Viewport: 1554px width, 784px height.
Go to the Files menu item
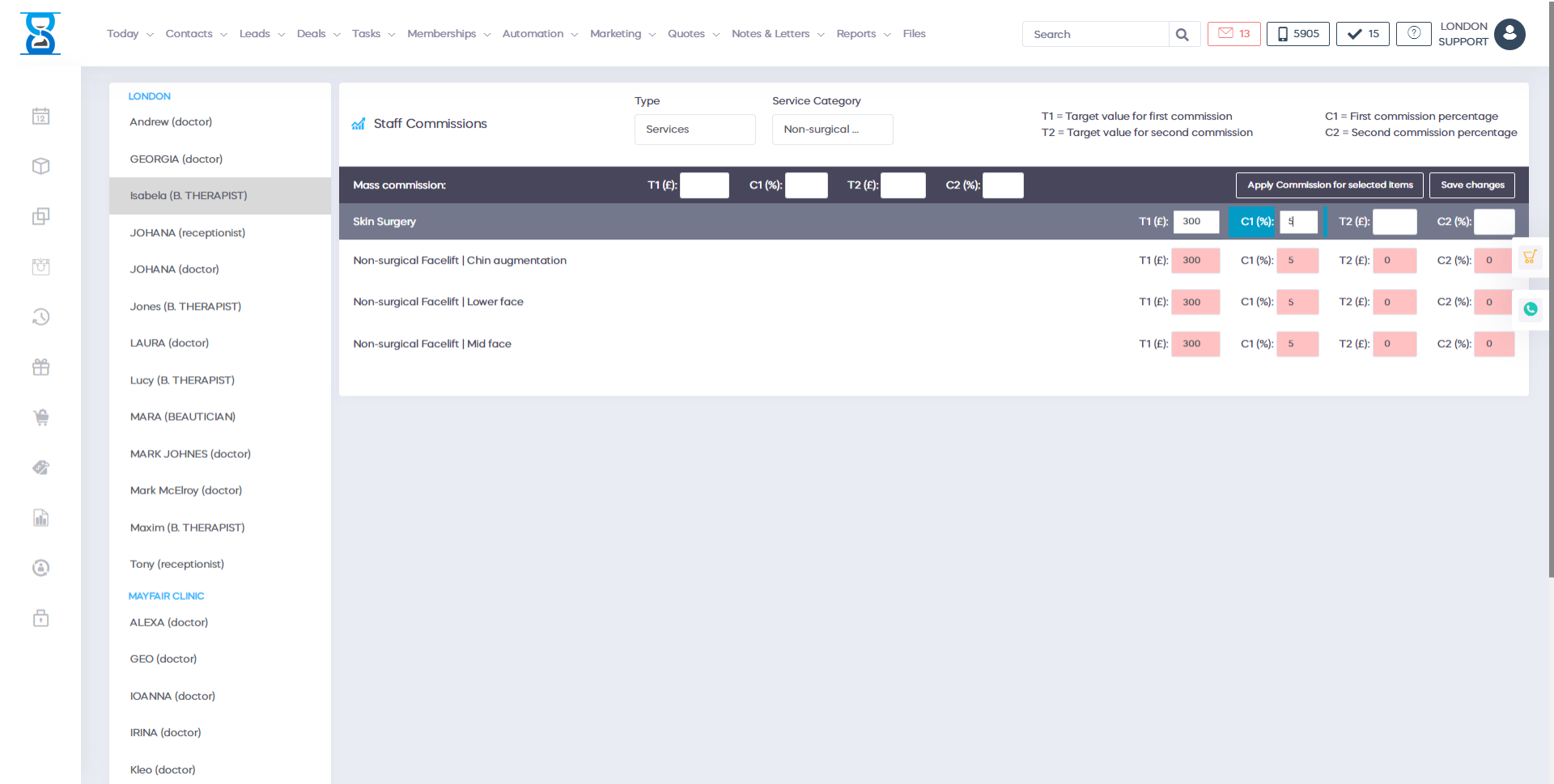tap(914, 34)
